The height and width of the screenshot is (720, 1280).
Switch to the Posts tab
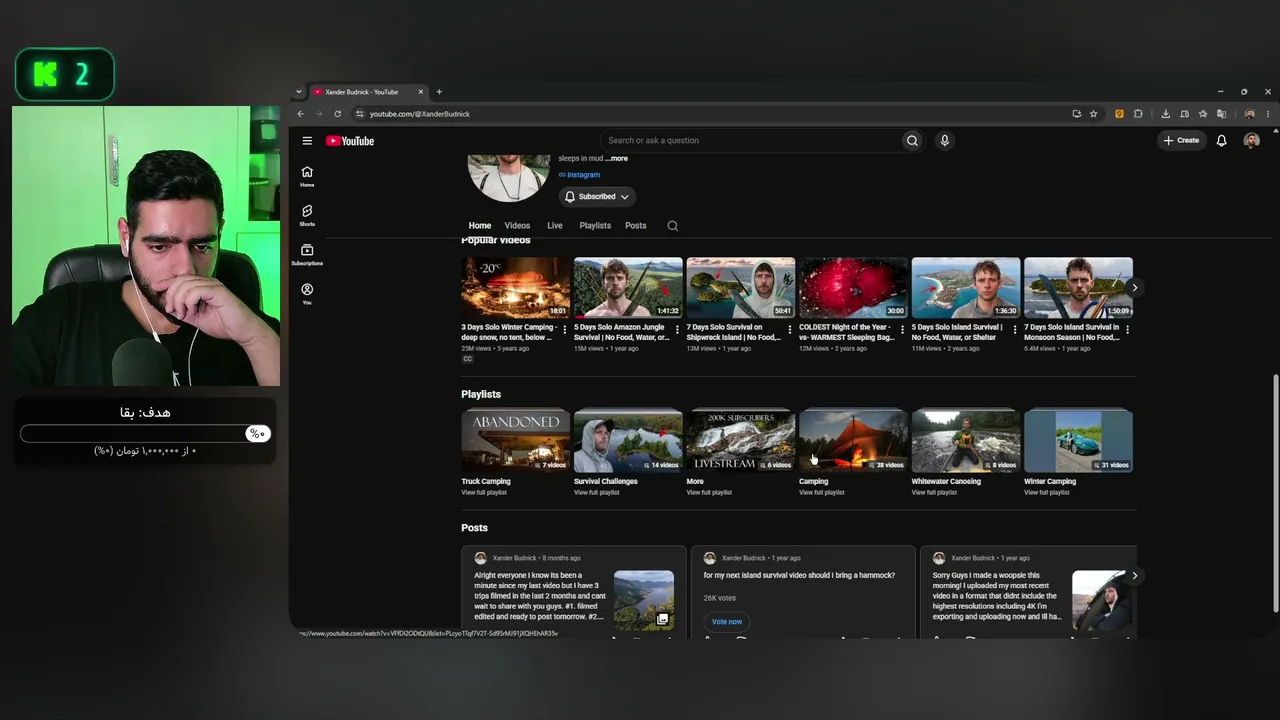point(636,226)
